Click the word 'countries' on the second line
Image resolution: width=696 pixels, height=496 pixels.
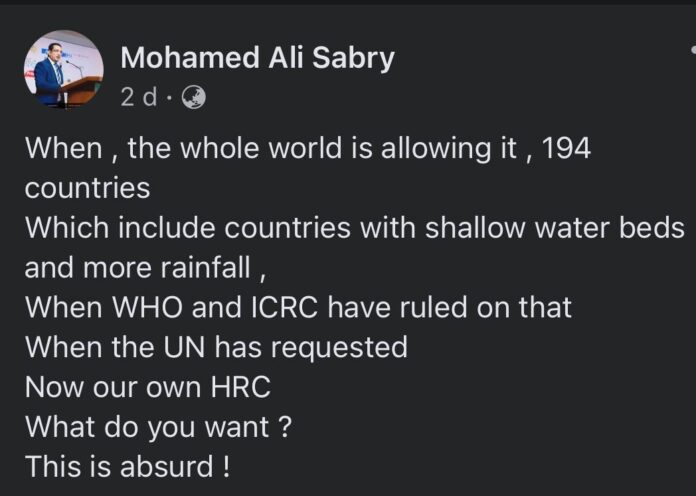click(87, 188)
